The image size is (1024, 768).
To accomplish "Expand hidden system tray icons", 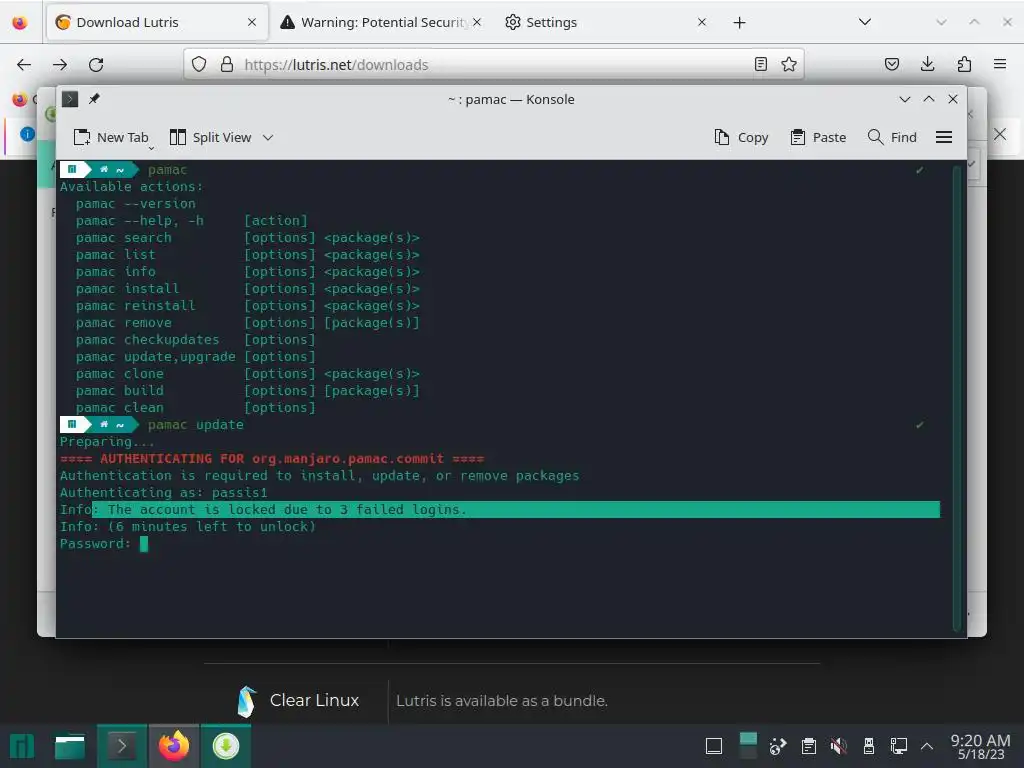I will [x=927, y=746].
